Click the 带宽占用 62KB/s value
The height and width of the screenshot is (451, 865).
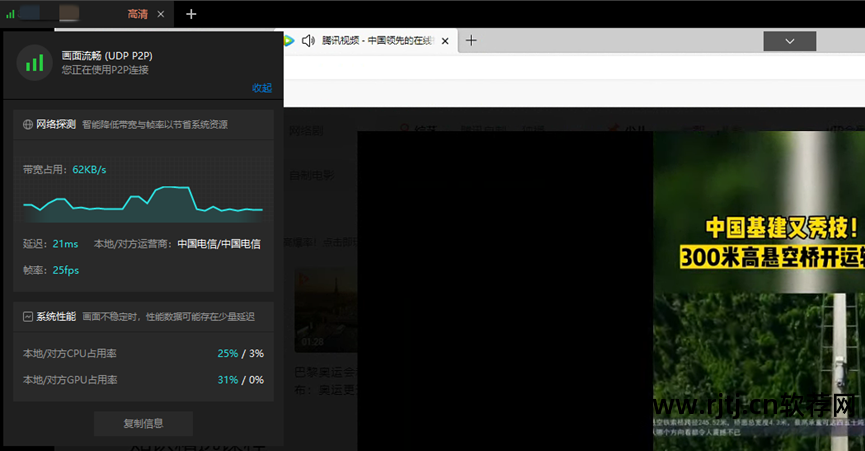[x=89, y=169]
